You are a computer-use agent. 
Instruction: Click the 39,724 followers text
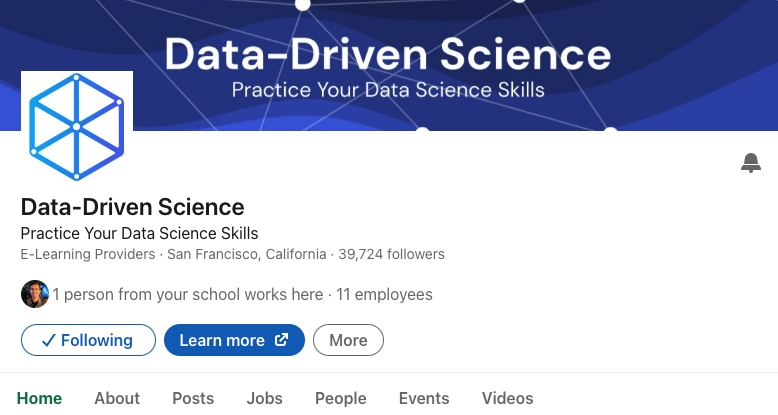point(391,254)
